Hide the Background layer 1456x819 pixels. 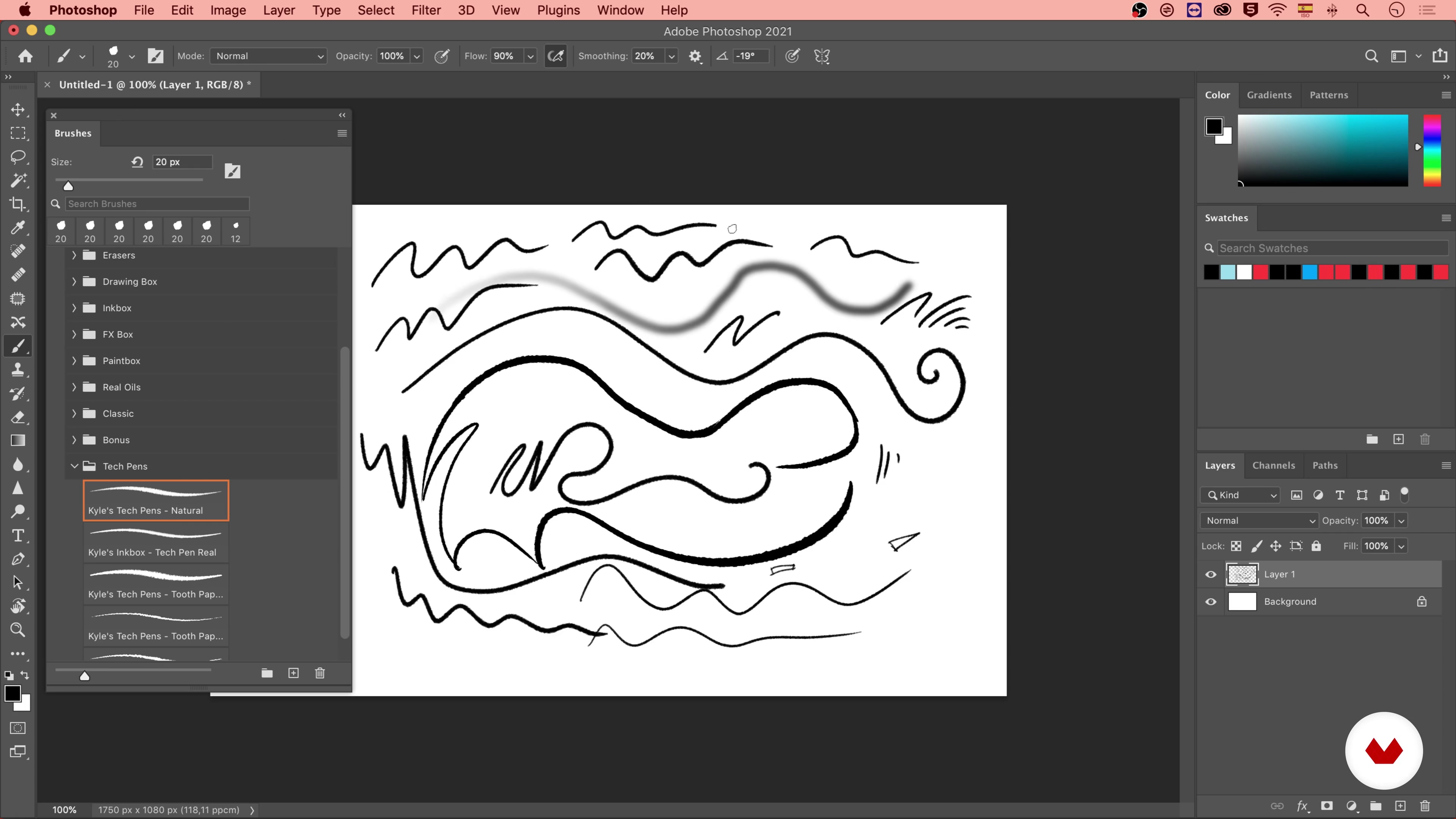click(1211, 601)
